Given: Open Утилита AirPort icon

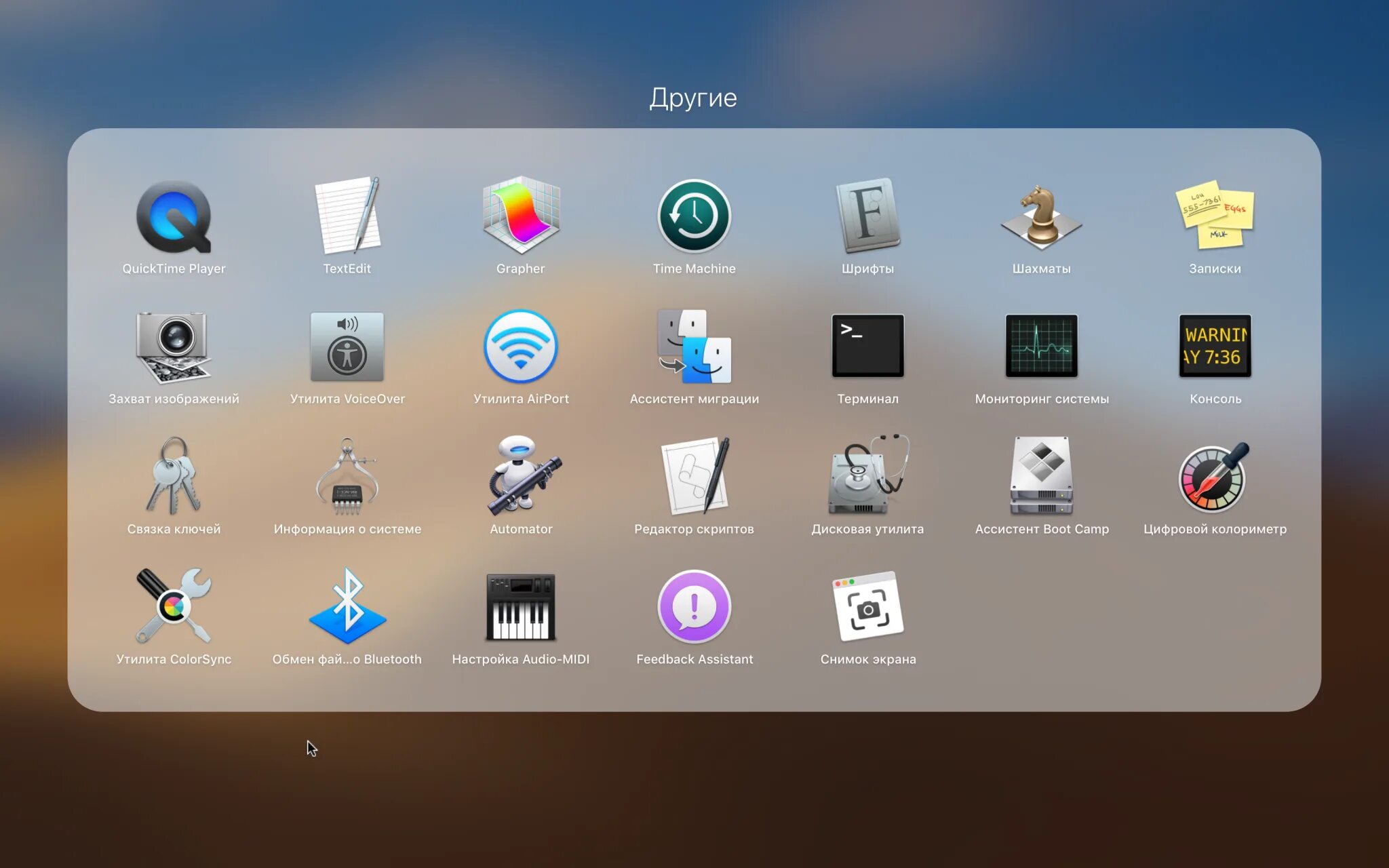Looking at the screenshot, I should [521, 347].
